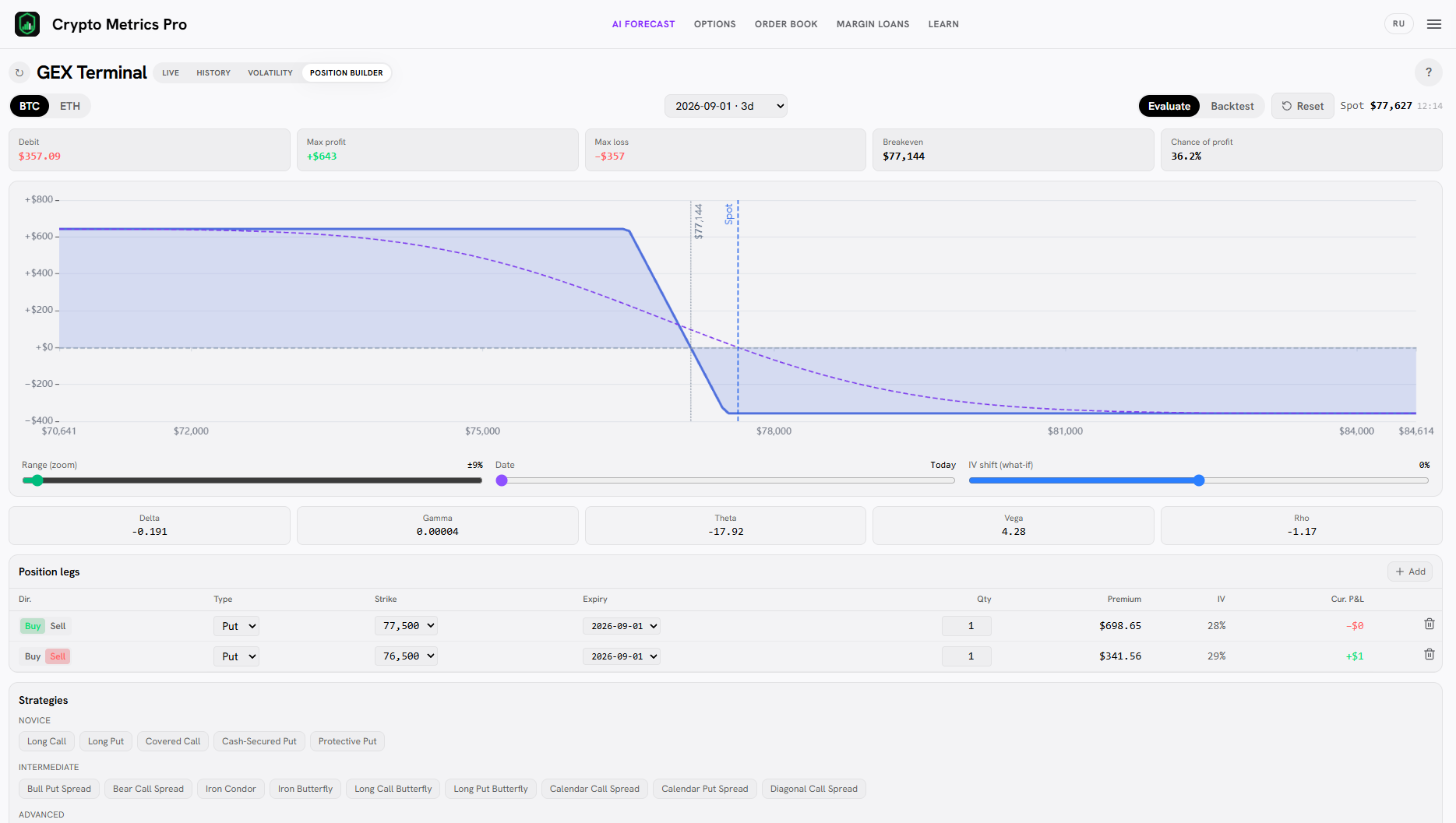Screen dimensions: 1456x823
Task: Switch to Backtest mode
Action: click(x=1232, y=106)
